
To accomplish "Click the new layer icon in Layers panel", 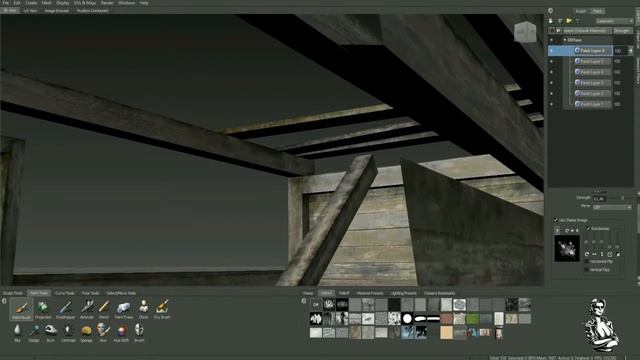I will (x=551, y=21).
